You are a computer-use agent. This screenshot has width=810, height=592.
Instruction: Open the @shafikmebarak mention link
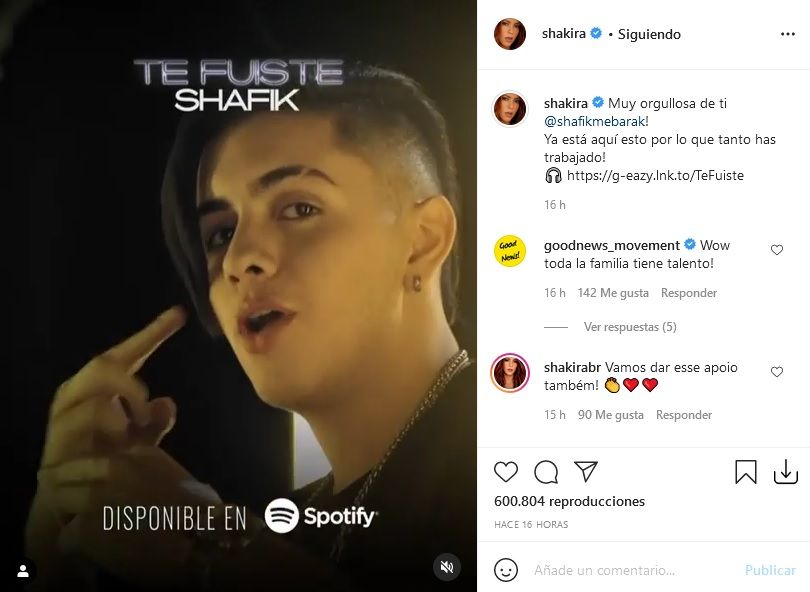pos(596,121)
